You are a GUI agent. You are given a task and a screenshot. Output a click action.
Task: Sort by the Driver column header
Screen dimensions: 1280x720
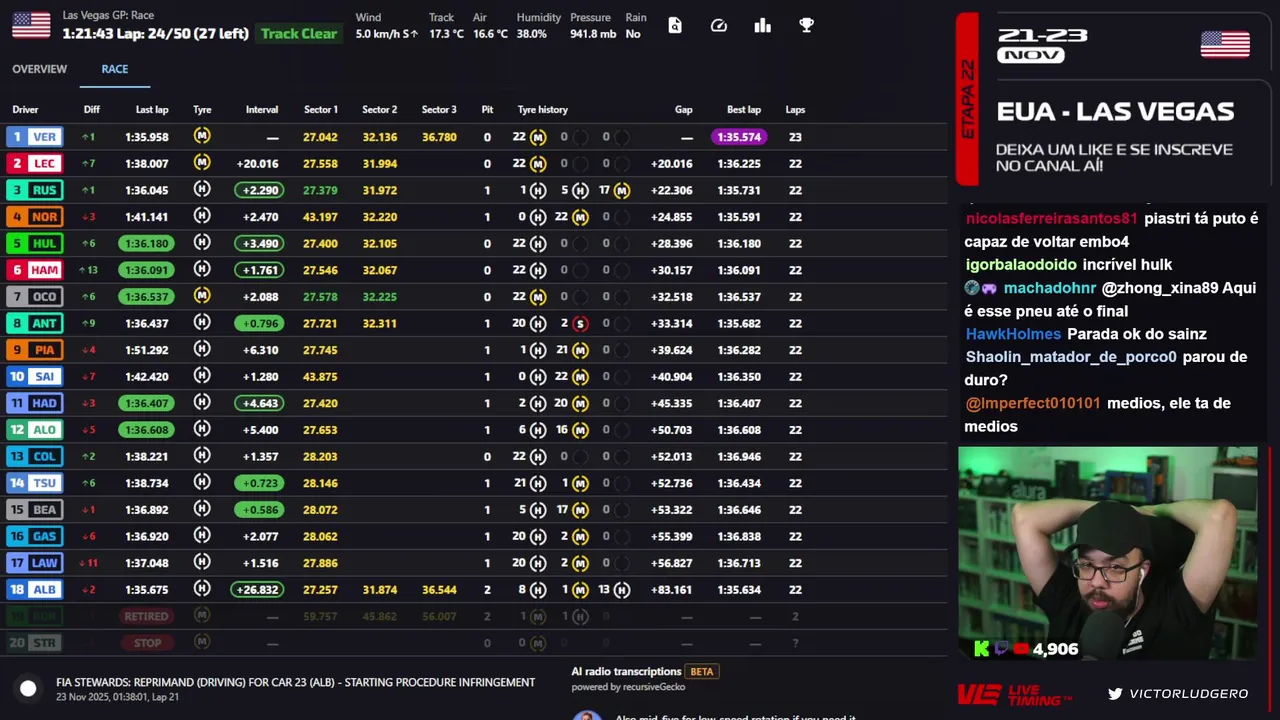pyautogui.click(x=25, y=110)
